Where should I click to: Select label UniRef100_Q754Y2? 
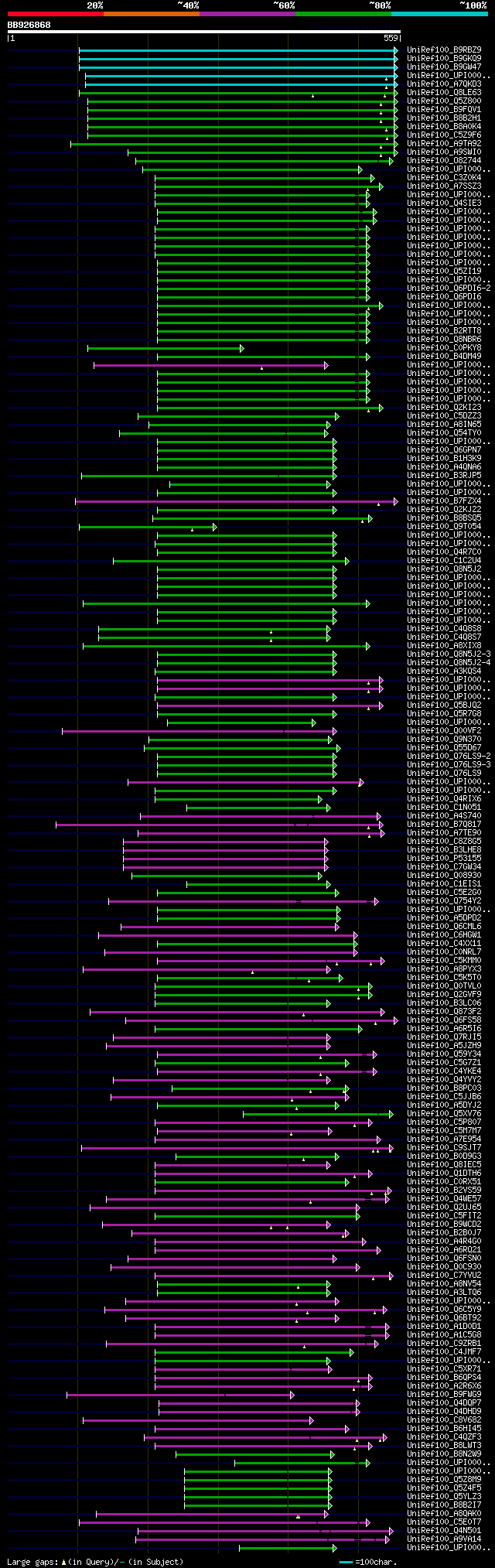pos(444,900)
